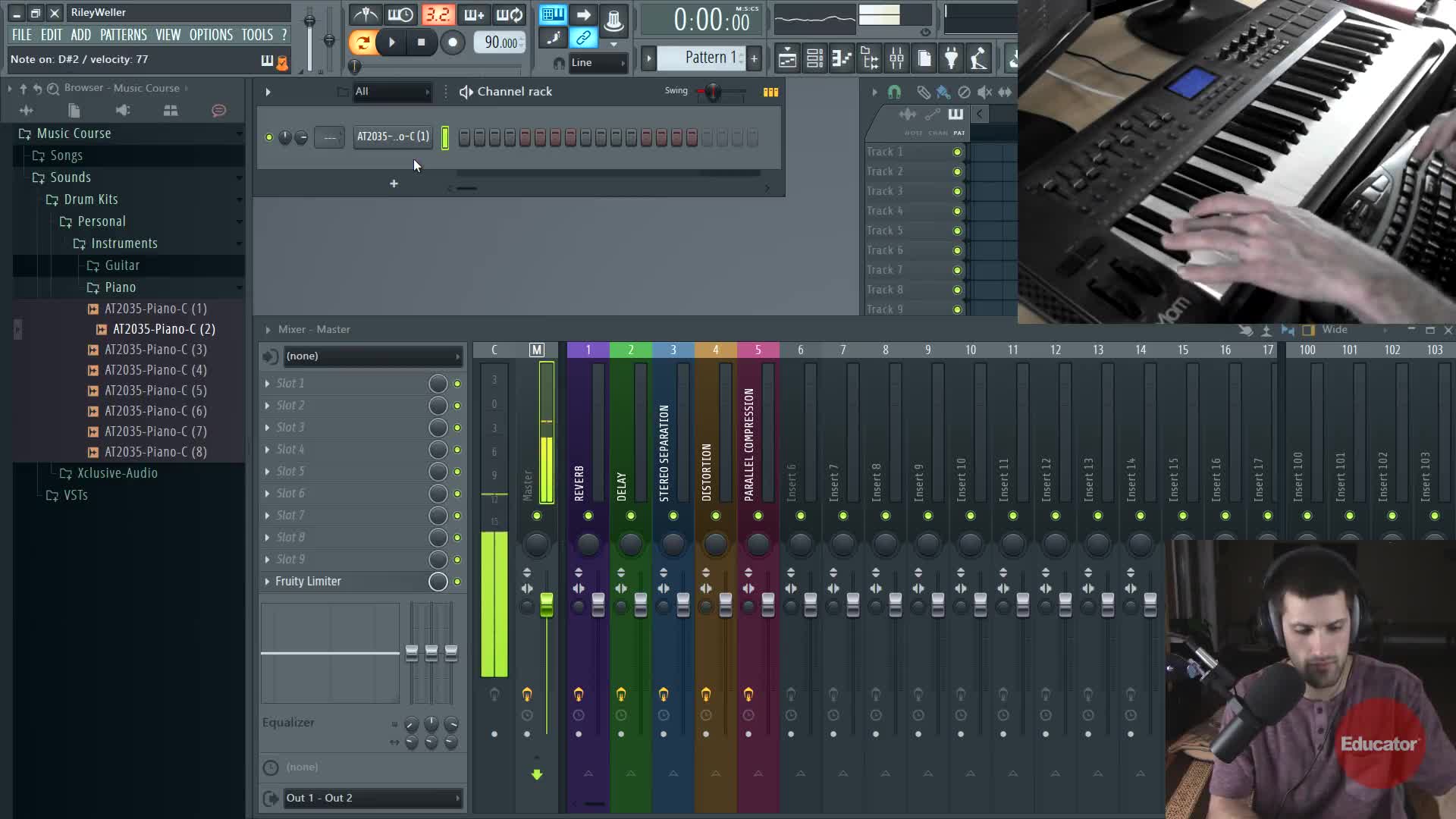Enable the countdown before recording icon
Viewport: 1456px width, 819px height.
[437, 14]
